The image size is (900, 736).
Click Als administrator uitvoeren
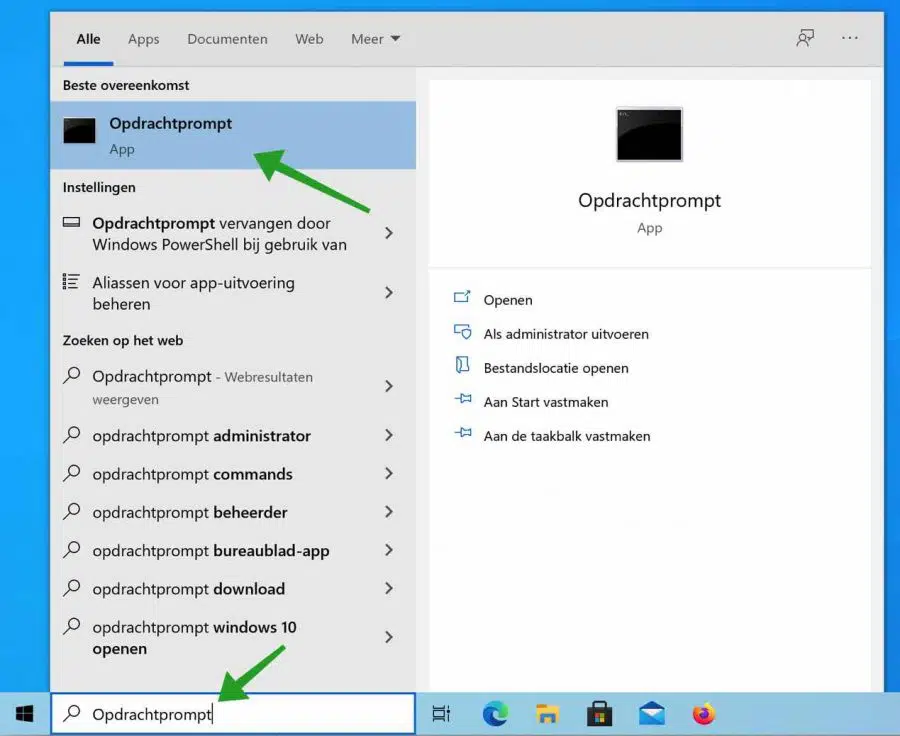pos(566,334)
